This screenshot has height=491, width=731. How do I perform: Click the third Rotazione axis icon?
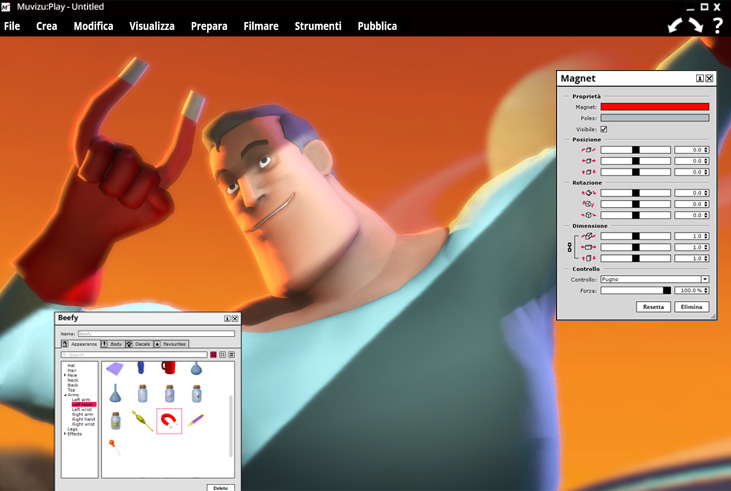pos(588,215)
